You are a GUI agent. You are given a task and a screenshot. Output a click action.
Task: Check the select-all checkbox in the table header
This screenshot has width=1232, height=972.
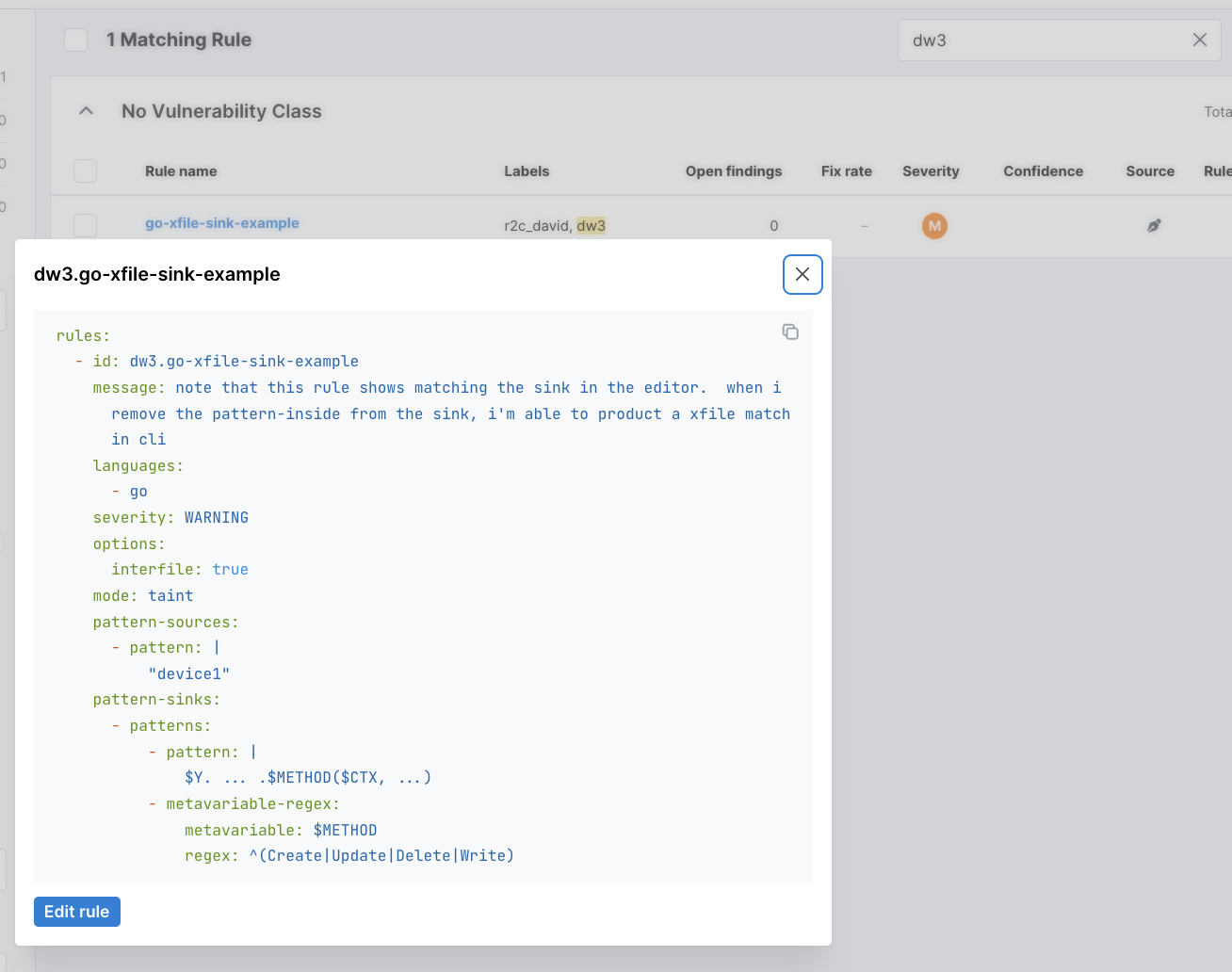pos(85,170)
